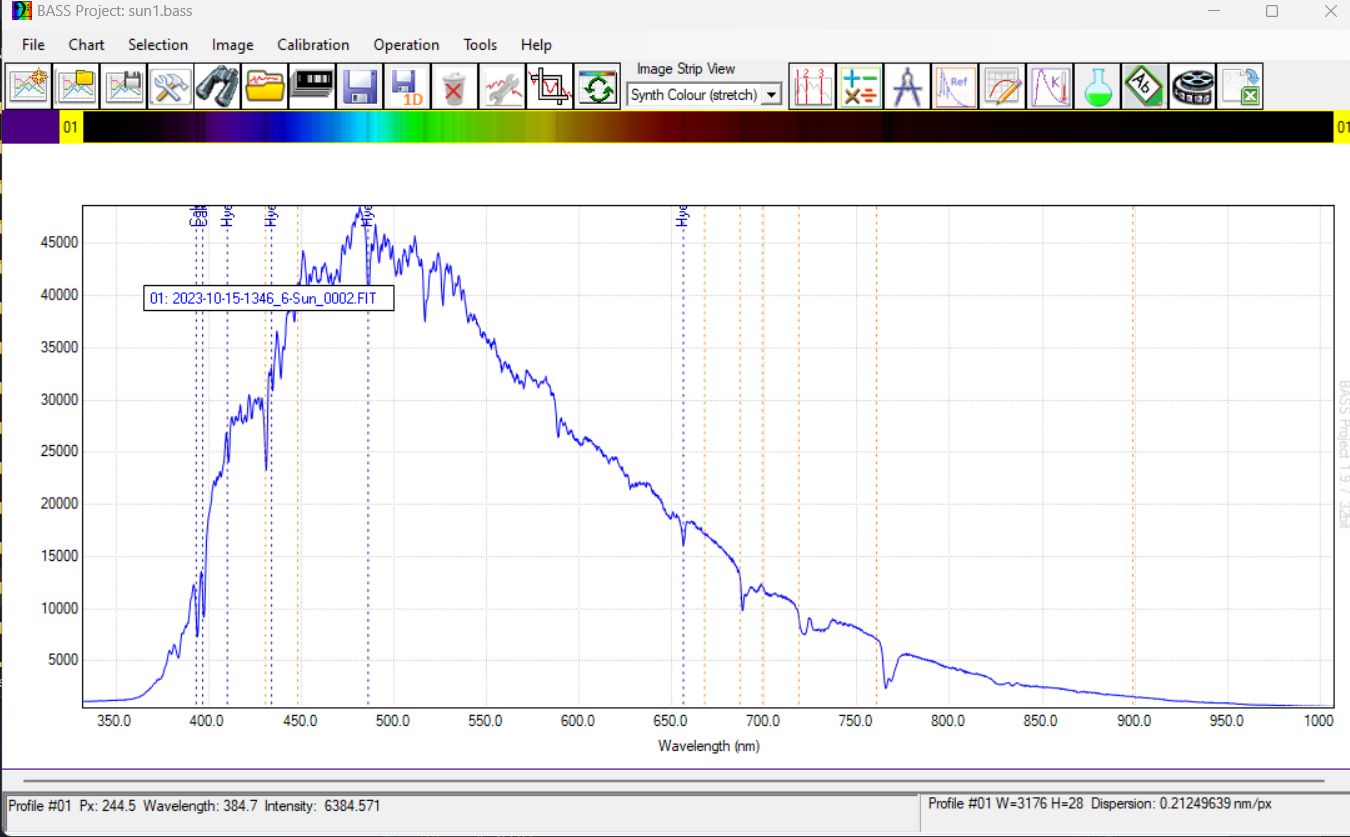Open the plus-minus-multiply-divide math operations icon

coord(860,87)
